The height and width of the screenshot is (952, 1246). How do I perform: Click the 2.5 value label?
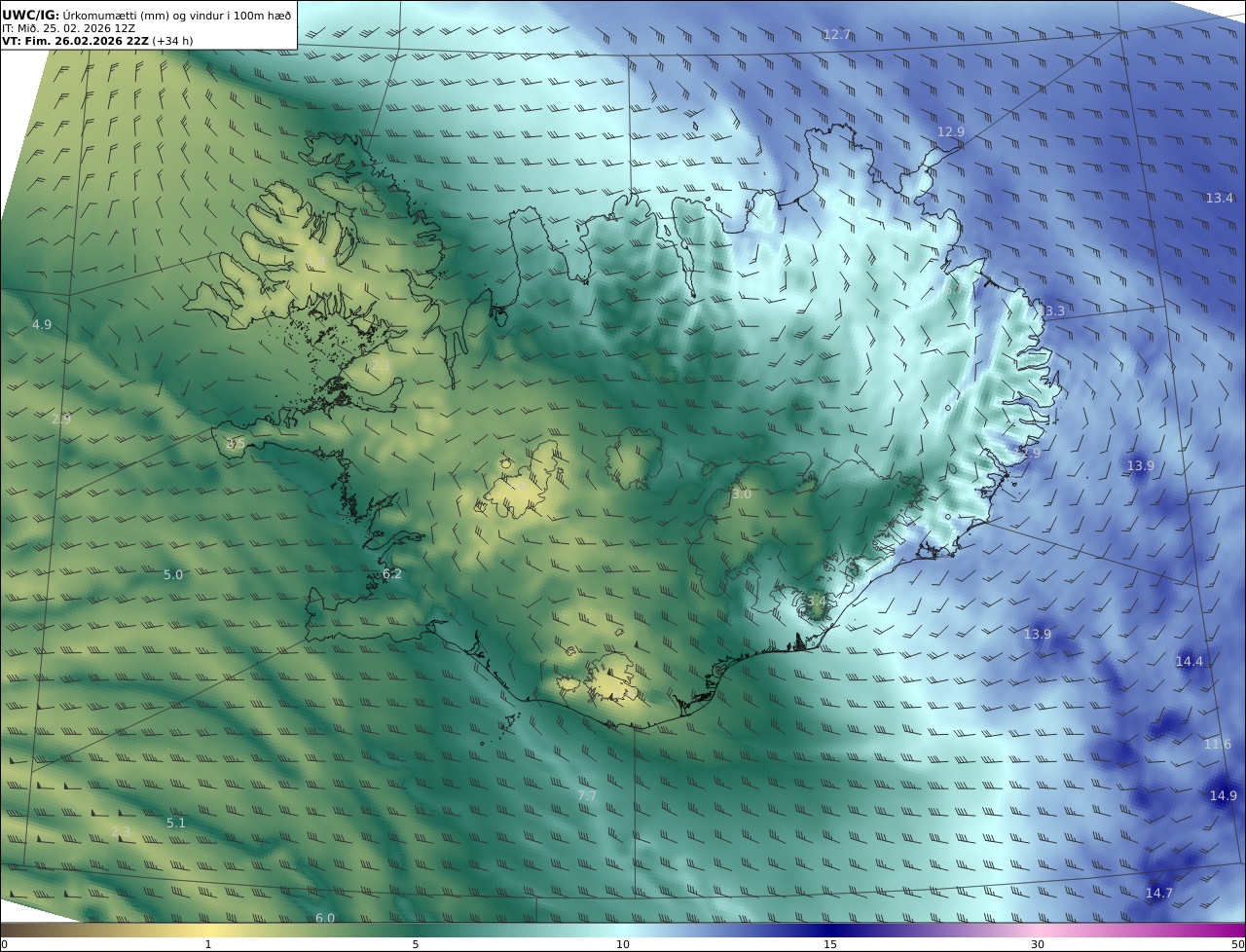[x=235, y=443]
